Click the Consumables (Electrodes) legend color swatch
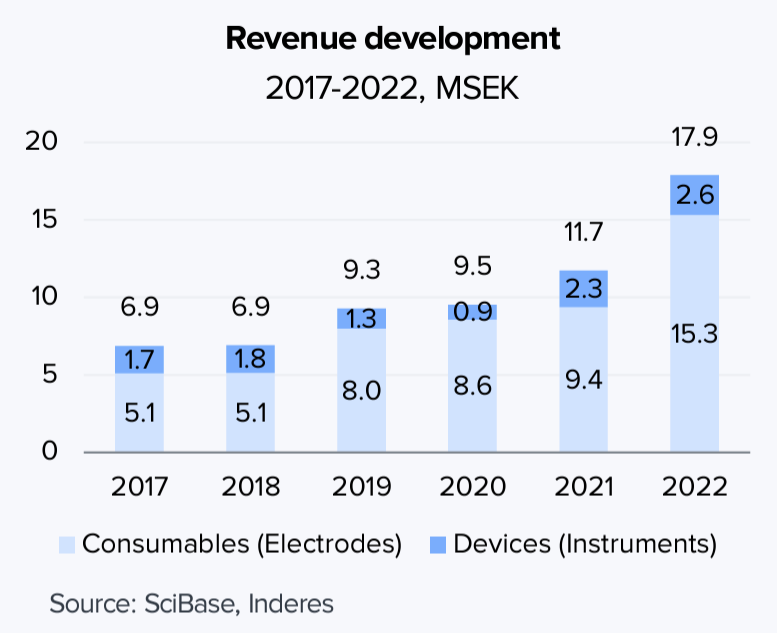 tap(68, 545)
